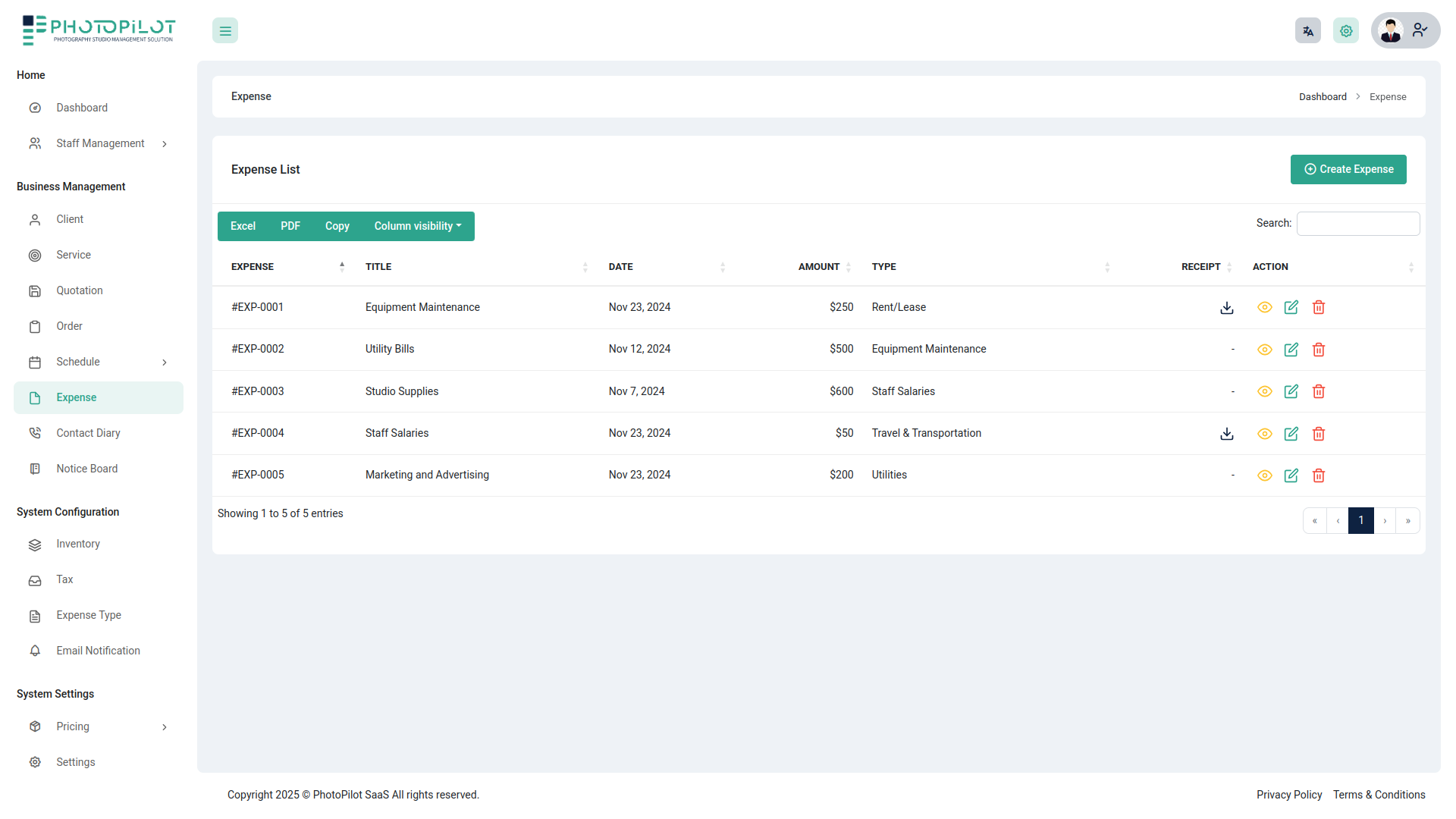Expand the Pricing menu item
This screenshot has height=819, width=1456.
(x=74, y=726)
